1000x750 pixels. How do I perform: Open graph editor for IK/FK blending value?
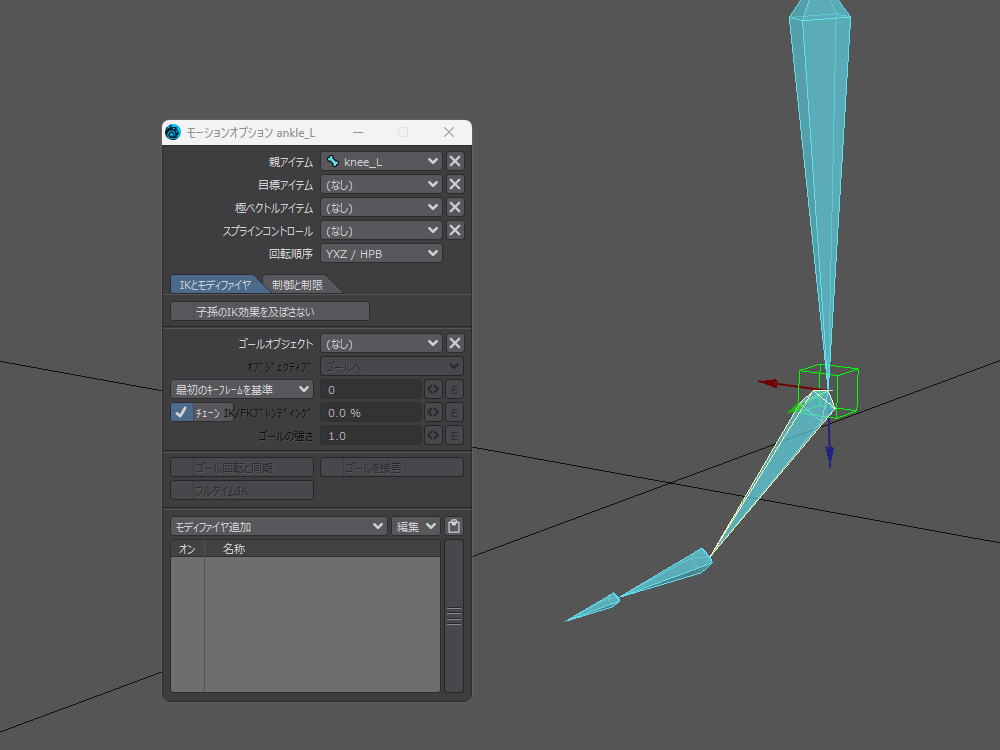[x=433, y=412]
